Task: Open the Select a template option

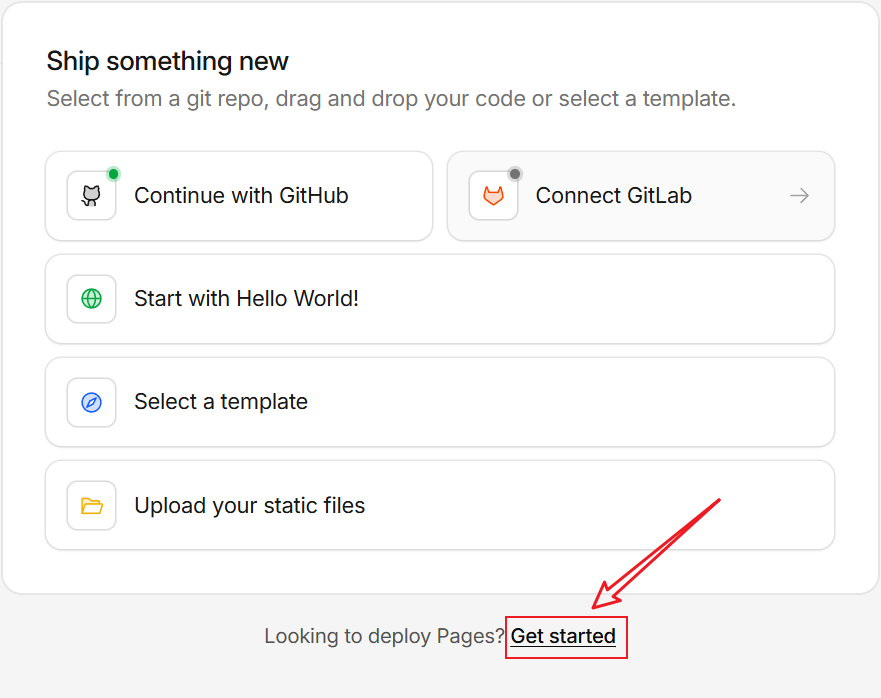Action: (221, 402)
